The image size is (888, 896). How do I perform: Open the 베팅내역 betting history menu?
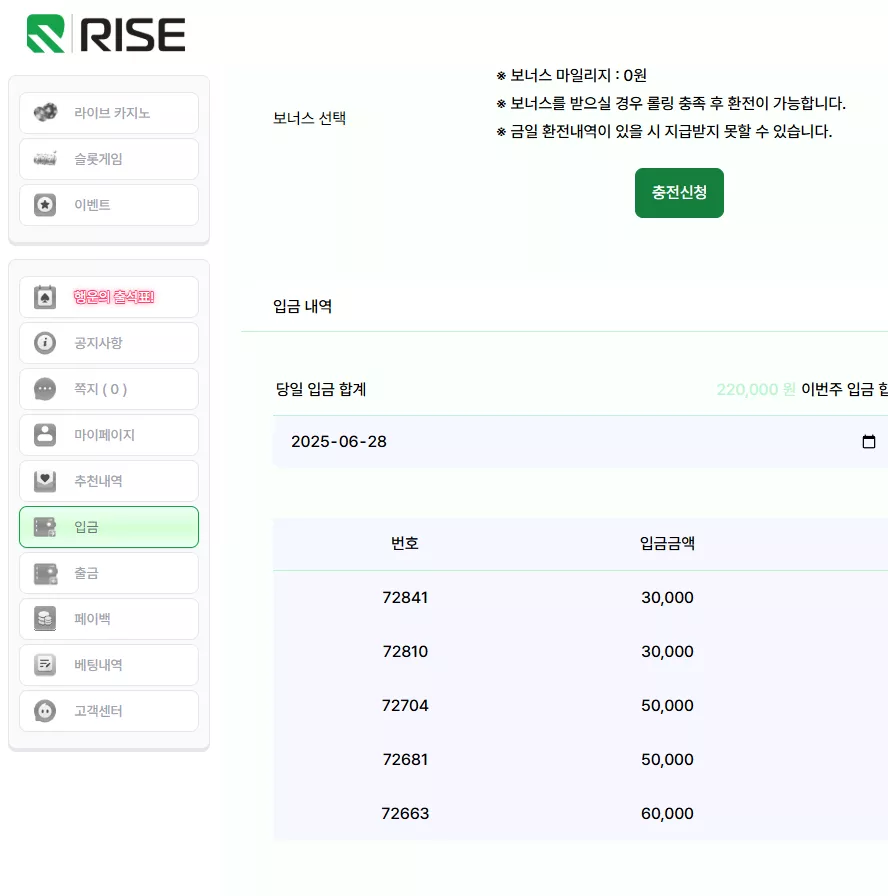pyautogui.click(x=109, y=665)
